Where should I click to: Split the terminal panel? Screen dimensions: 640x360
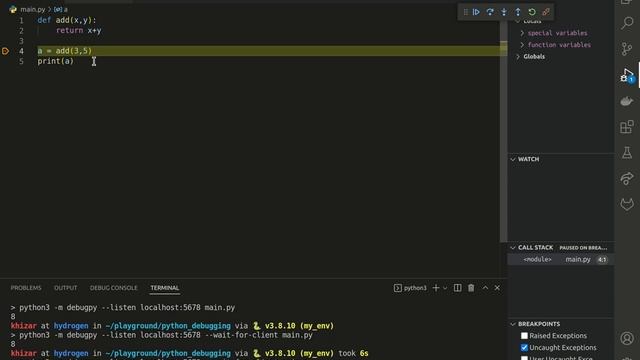(458, 288)
